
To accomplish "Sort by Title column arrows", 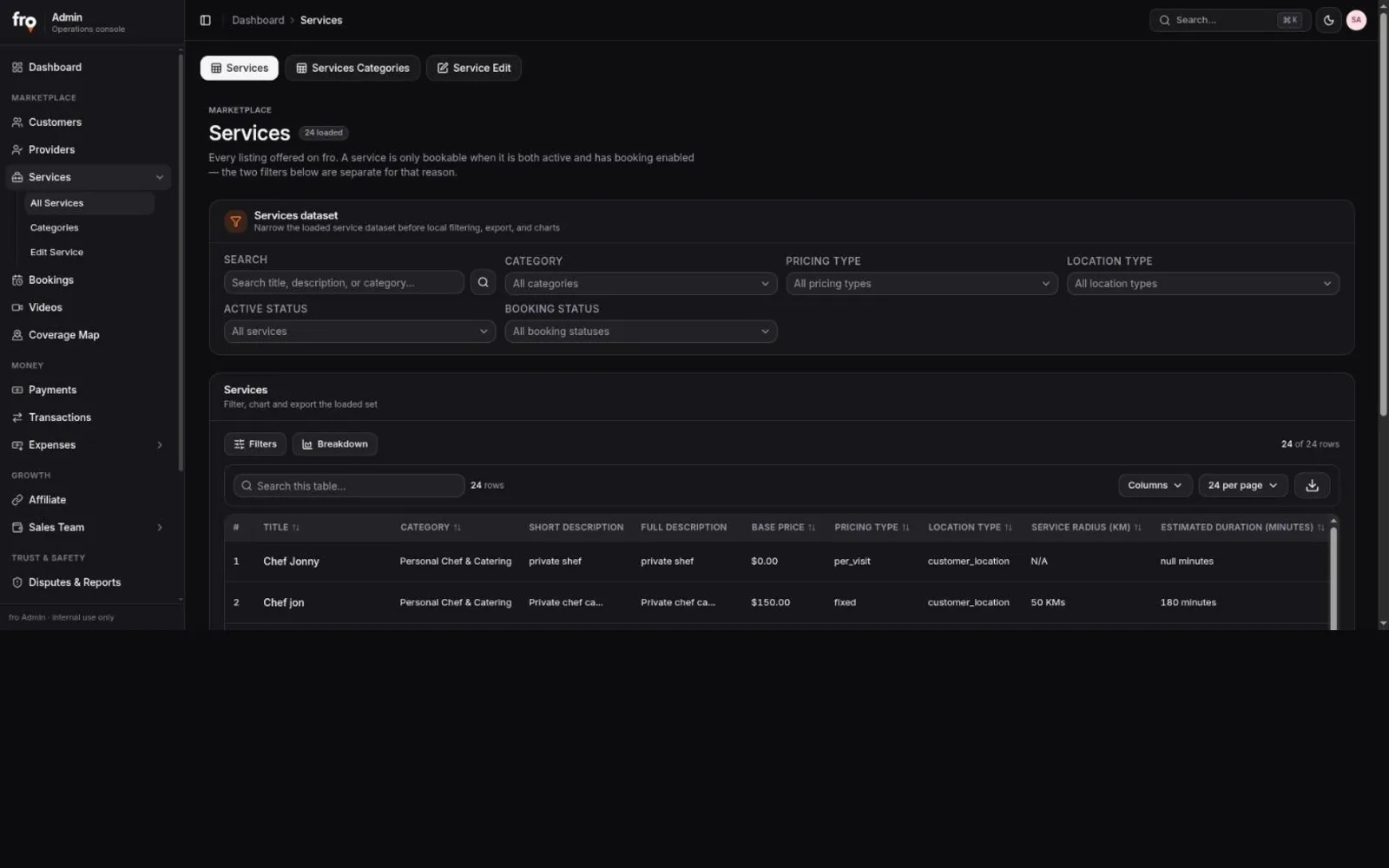I will pos(295,528).
